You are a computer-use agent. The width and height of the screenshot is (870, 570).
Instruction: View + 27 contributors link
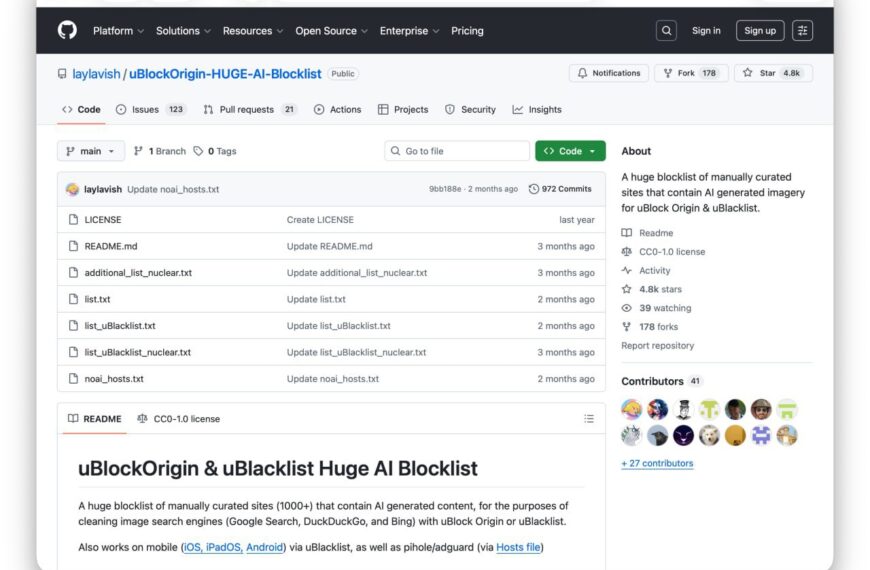click(x=657, y=463)
